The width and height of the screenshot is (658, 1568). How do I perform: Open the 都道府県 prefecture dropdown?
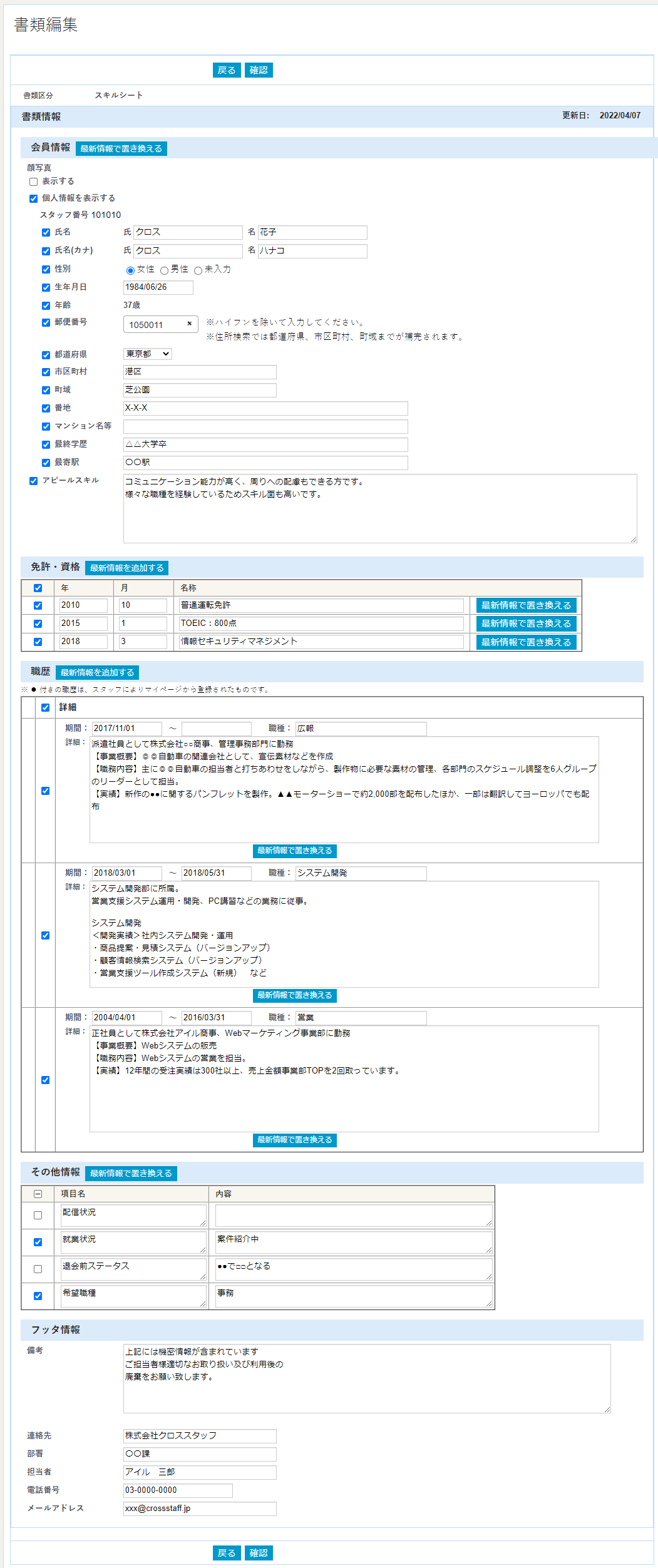point(148,354)
